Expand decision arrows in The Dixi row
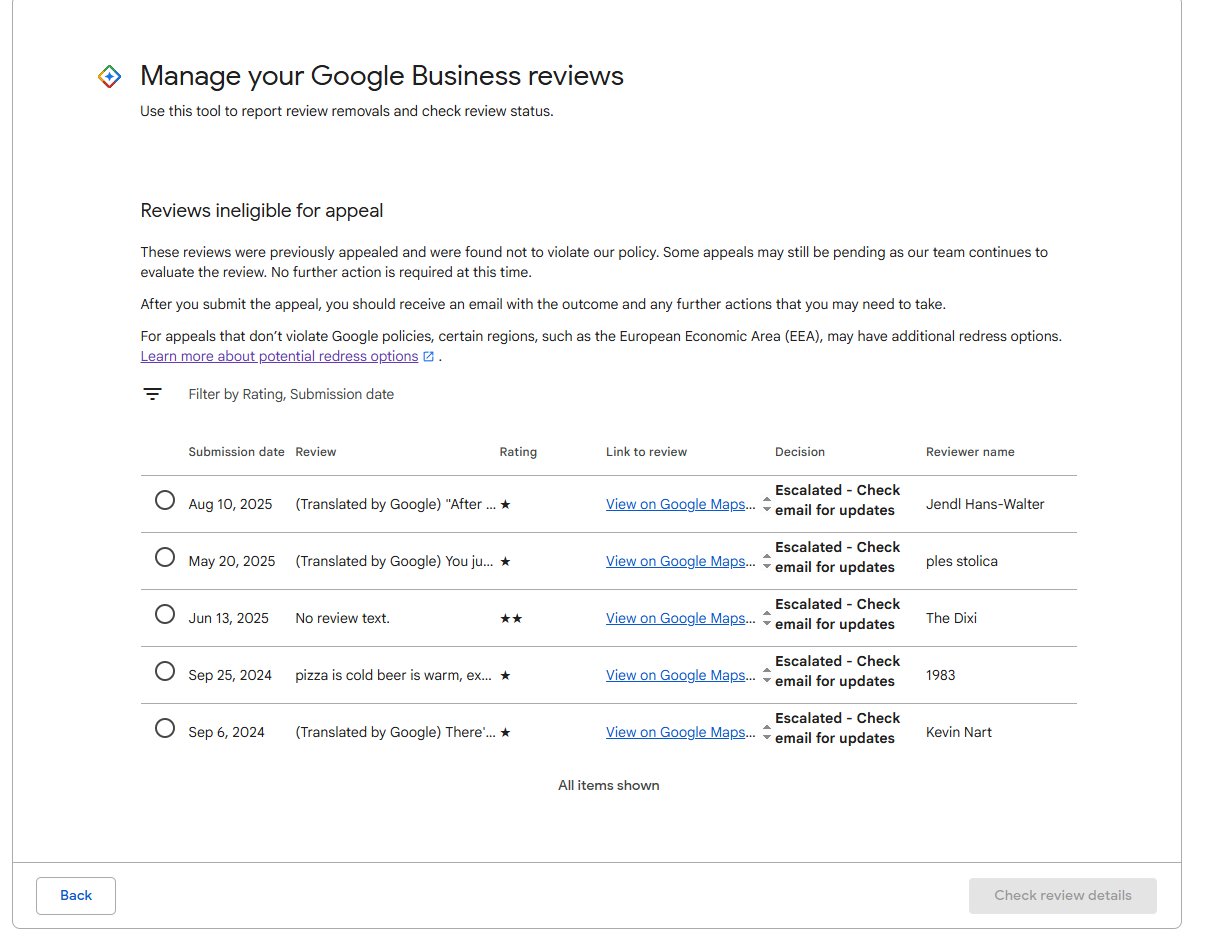This screenshot has height=948, width=1209. click(x=767, y=618)
